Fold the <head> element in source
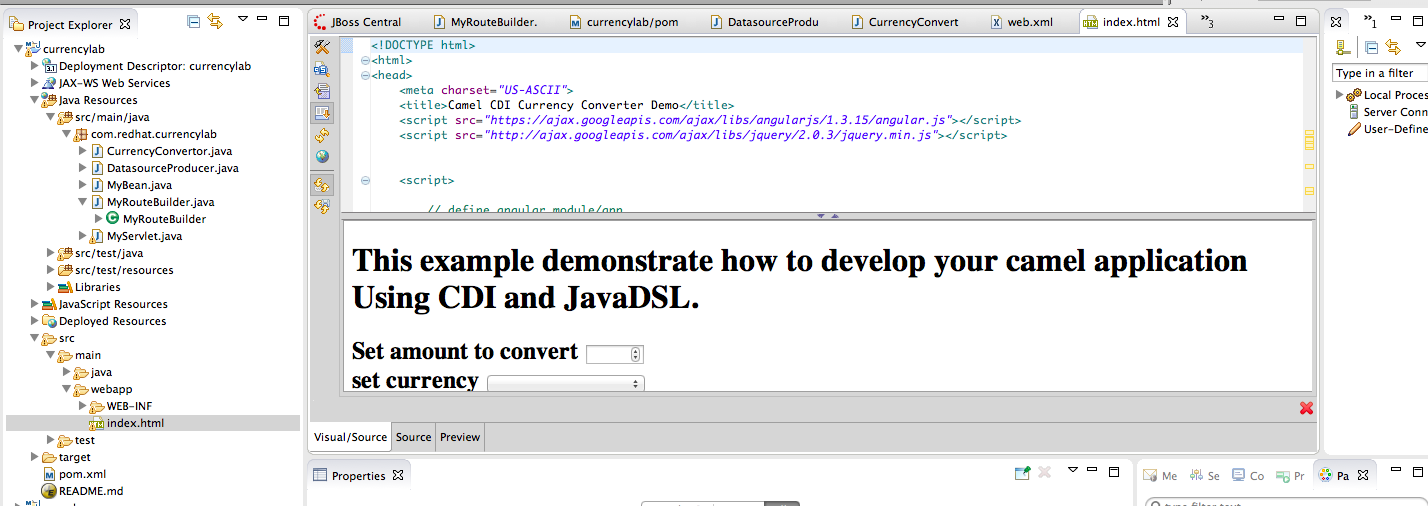The width and height of the screenshot is (1428, 506). click(365, 75)
